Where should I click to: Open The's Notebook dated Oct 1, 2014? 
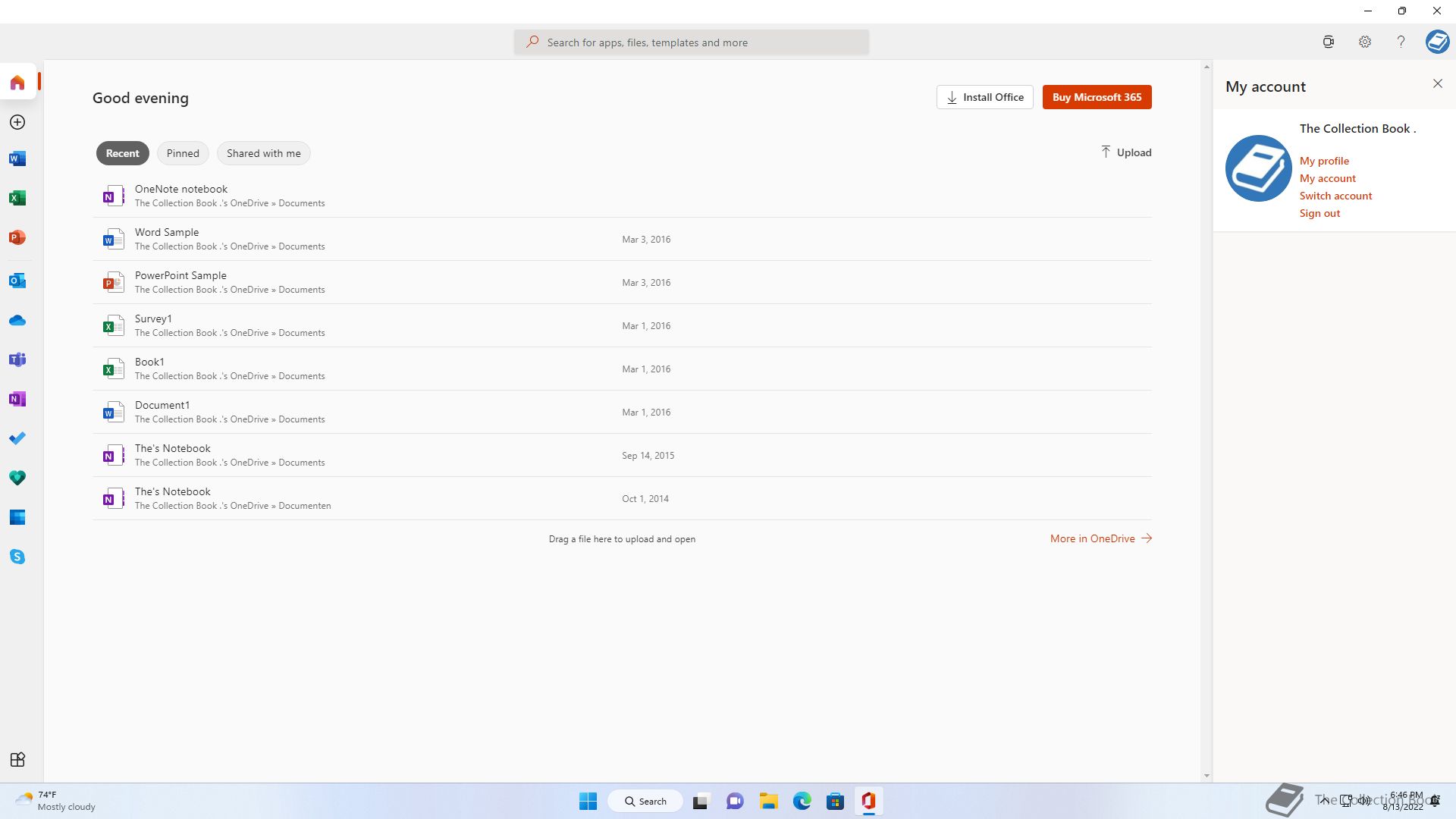point(622,498)
